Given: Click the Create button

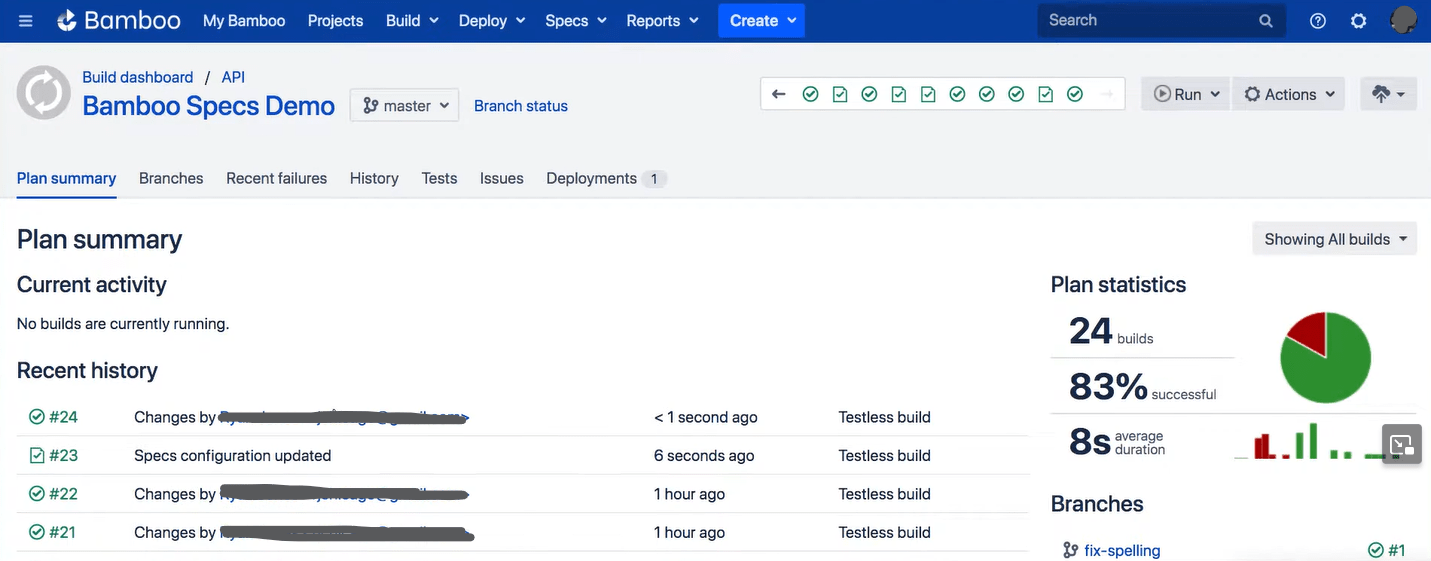Looking at the screenshot, I should pos(762,21).
